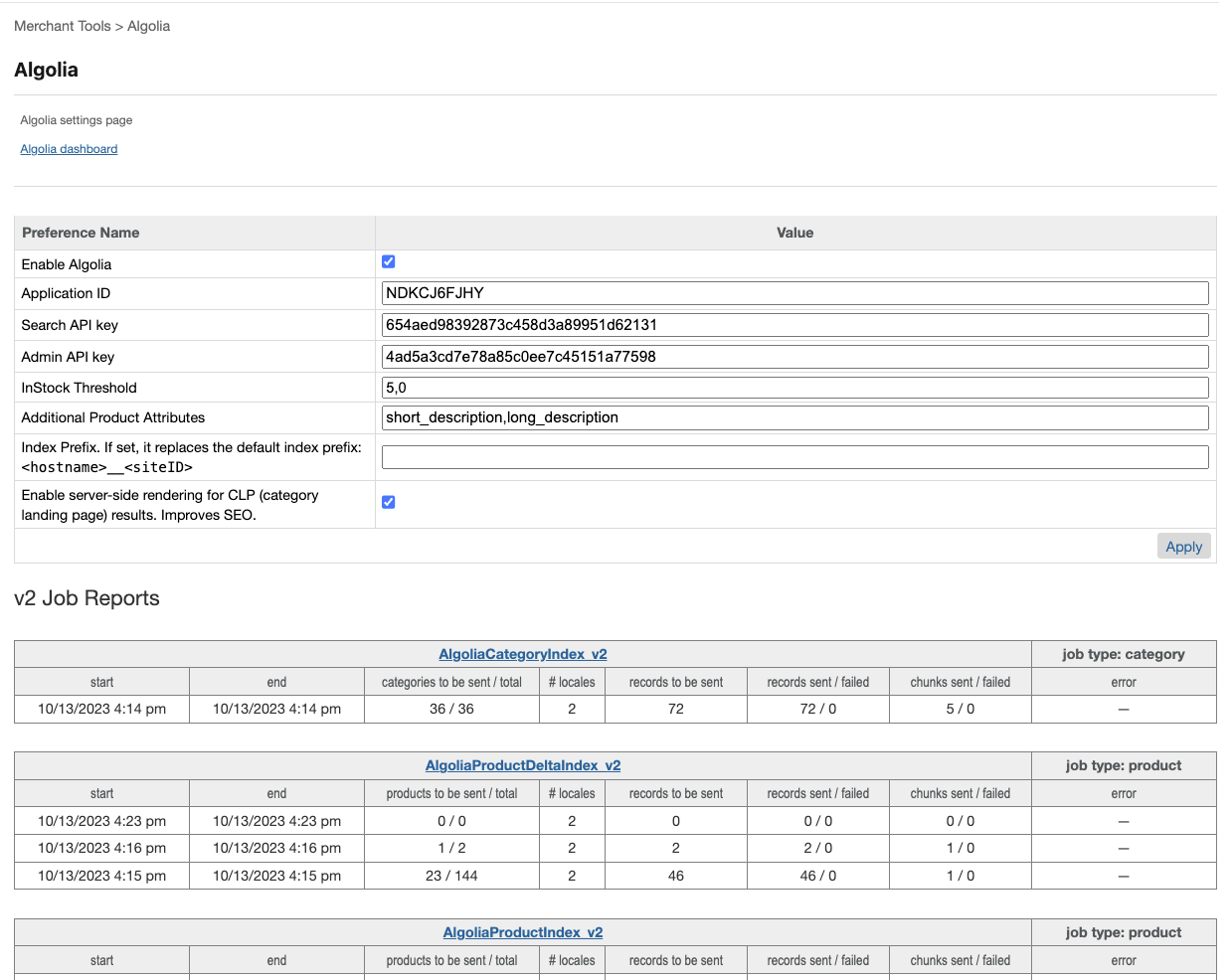Toggle the Enable Algolia checkbox
Screen dimensions: 1232x980
[x=389, y=261]
